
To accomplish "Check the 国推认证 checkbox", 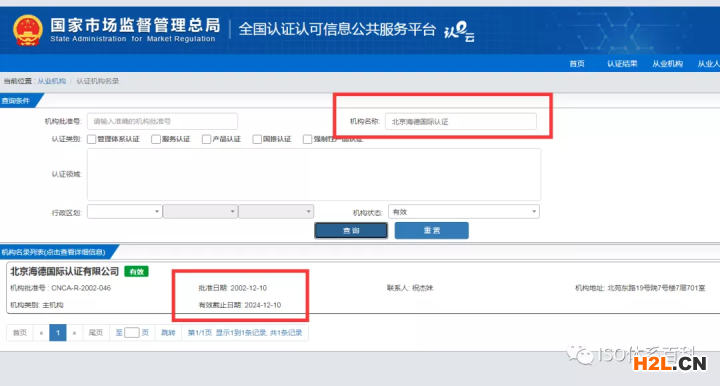I will click(257, 139).
